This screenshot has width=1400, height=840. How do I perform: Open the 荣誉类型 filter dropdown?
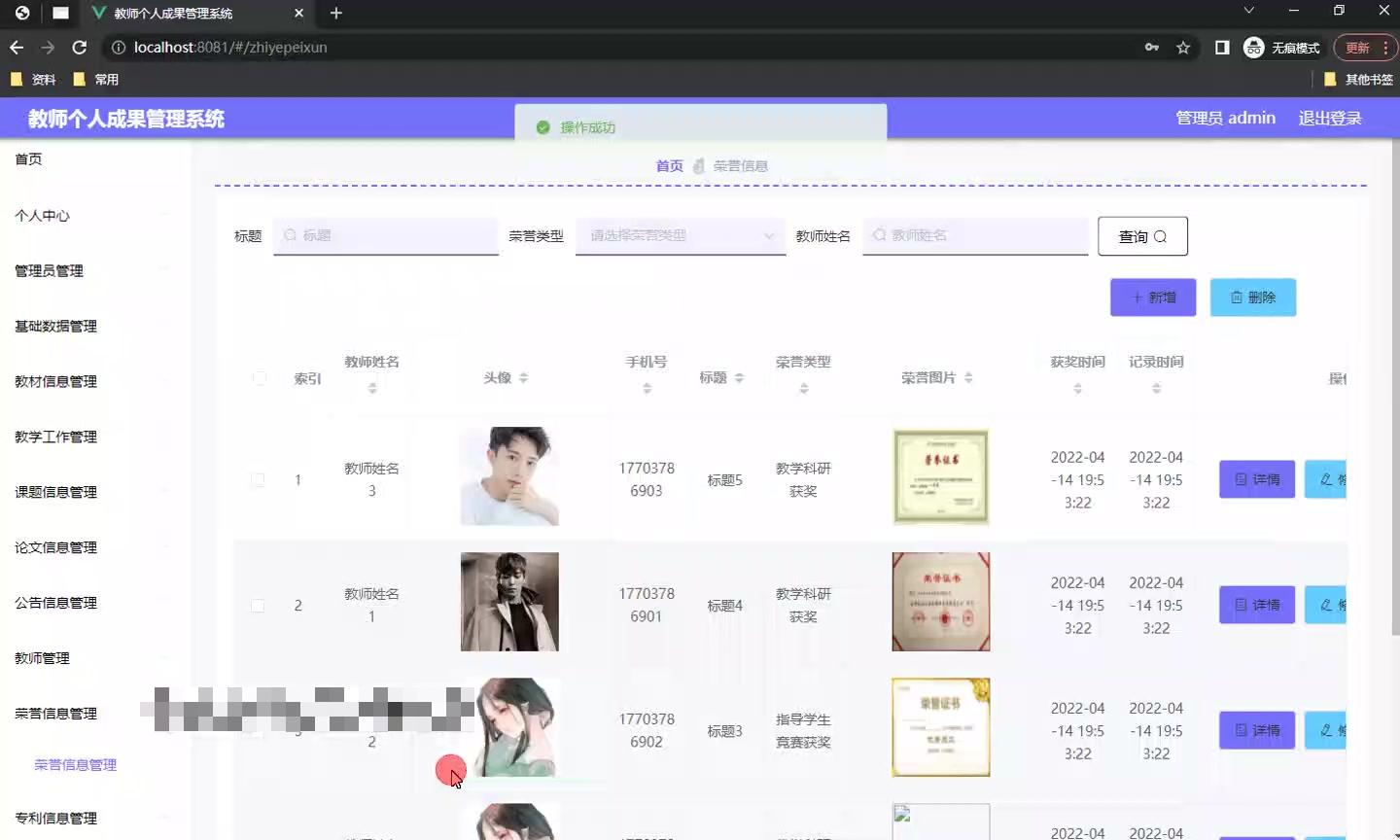[681, 236]
